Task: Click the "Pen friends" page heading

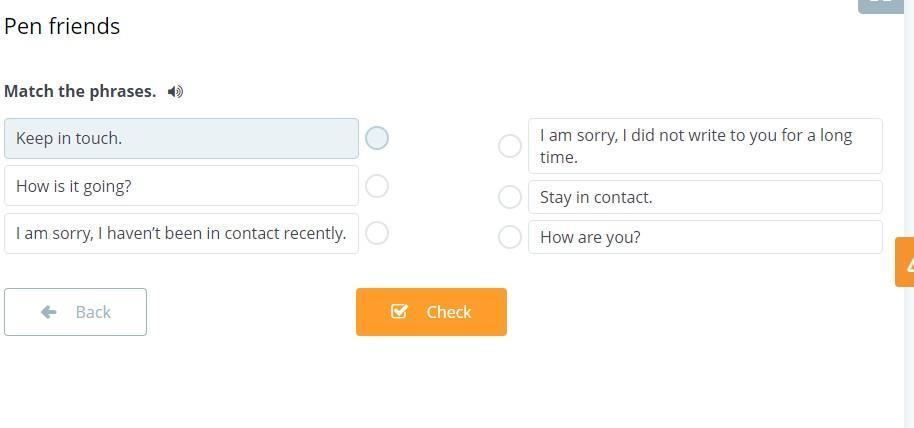Action: (x=62, y=27)
